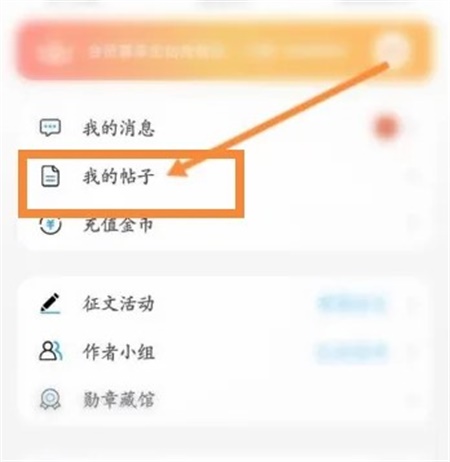
Task: Tap the round icon at banner's right end
Action: 392,49
